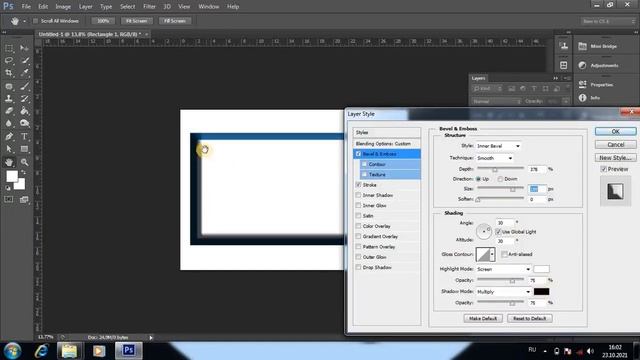This screenshot has width=640, height=360.
Task: Enable the Texture checkbox
Action: 364,174
